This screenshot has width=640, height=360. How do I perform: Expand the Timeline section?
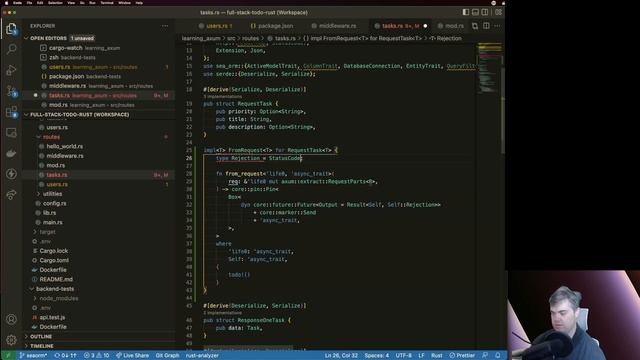tap(42, 346)
